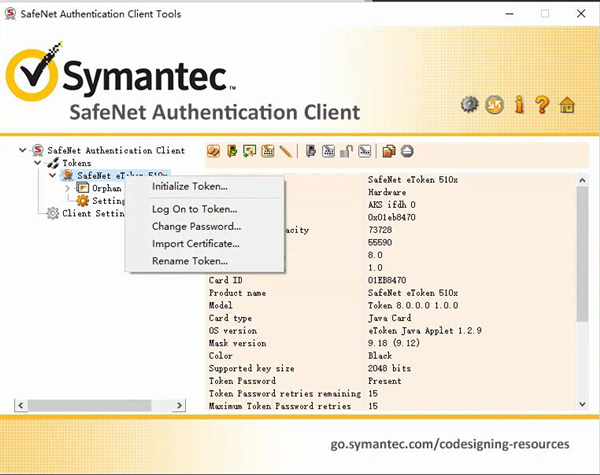Collapse the Tokens tree node
The width and height of the screenshot is (600, 475).
point(38,163)
